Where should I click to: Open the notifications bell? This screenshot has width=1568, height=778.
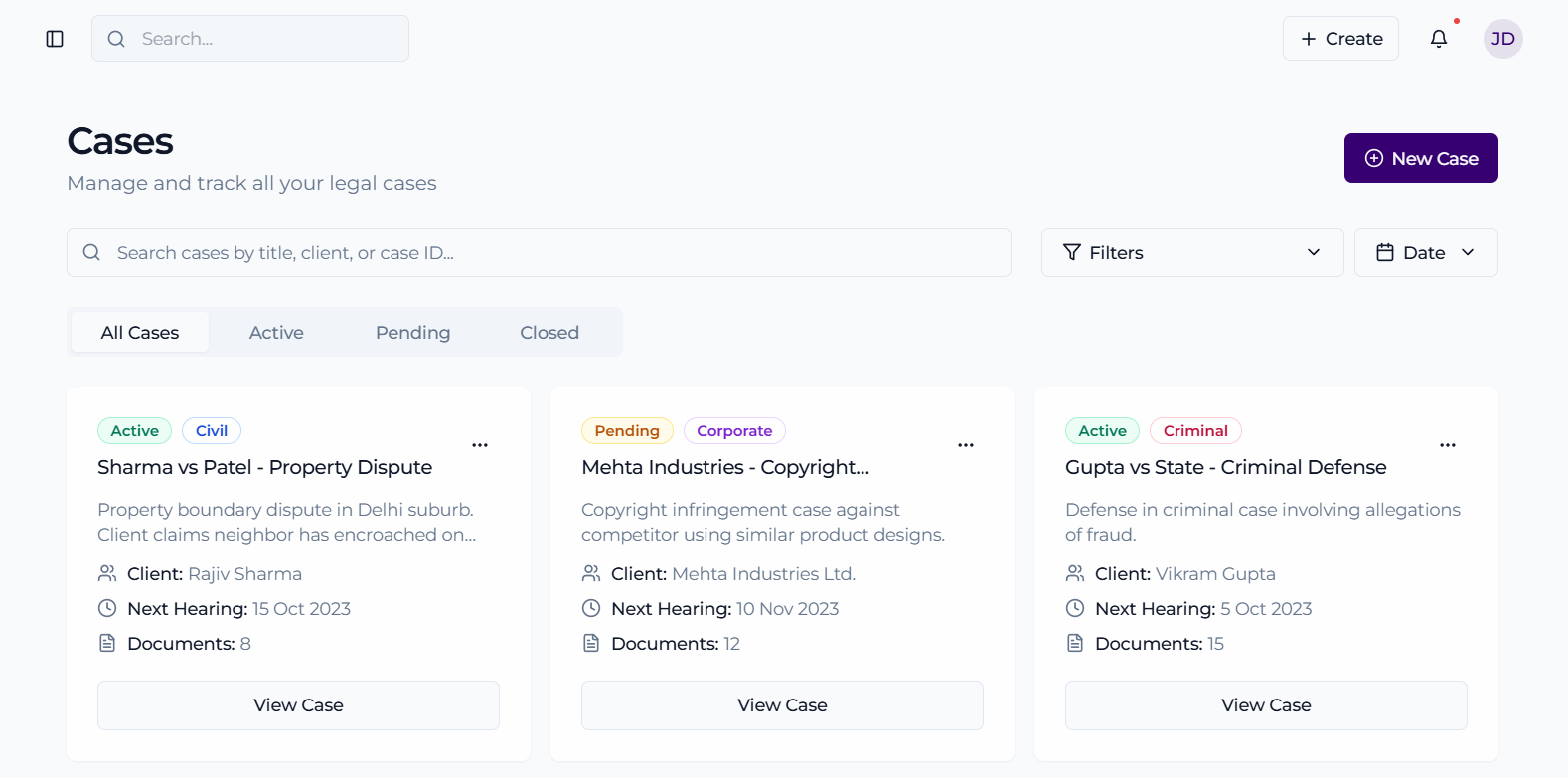(1438, 39)
